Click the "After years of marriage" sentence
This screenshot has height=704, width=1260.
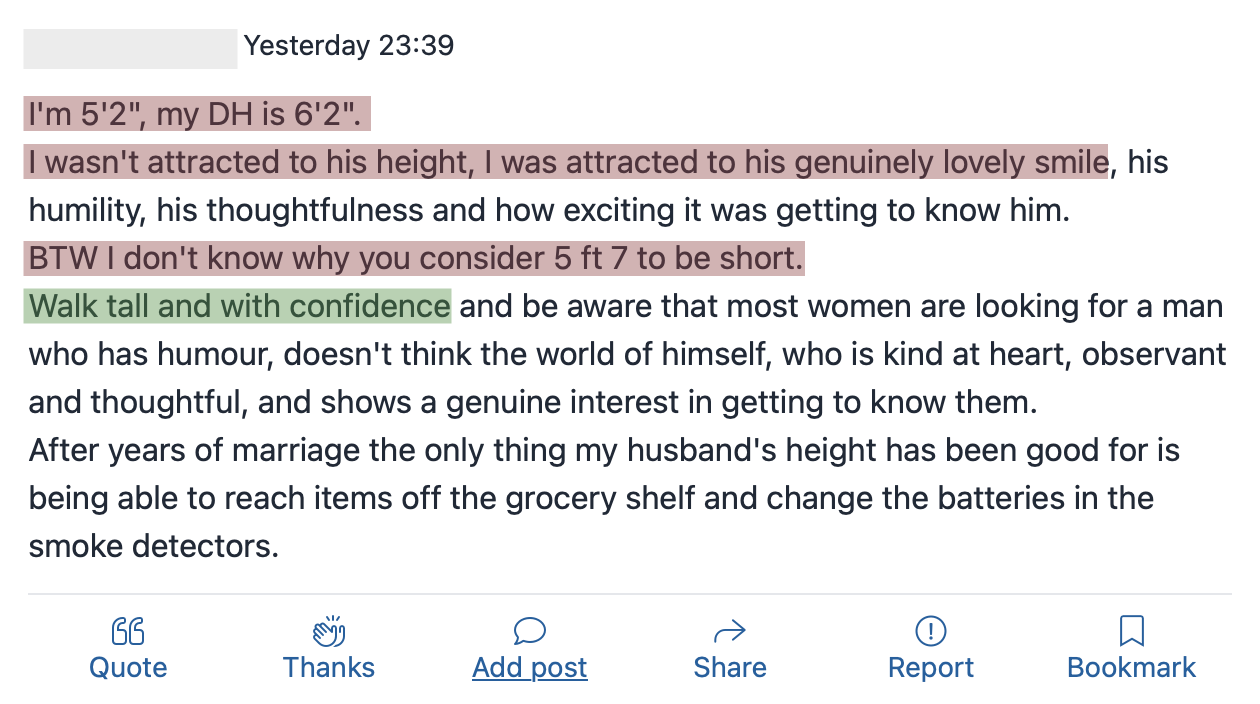click(x=604, y=498)
